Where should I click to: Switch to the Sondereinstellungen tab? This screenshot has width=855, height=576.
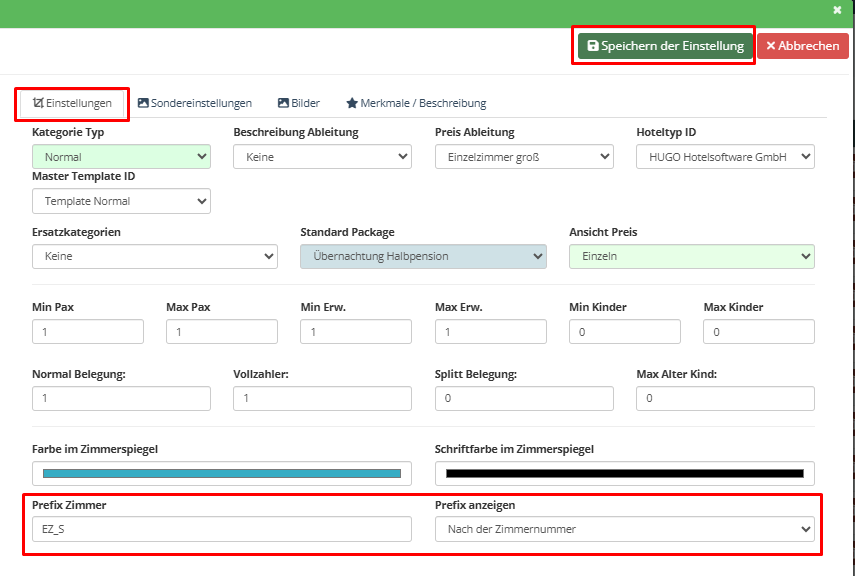[195, 103]
